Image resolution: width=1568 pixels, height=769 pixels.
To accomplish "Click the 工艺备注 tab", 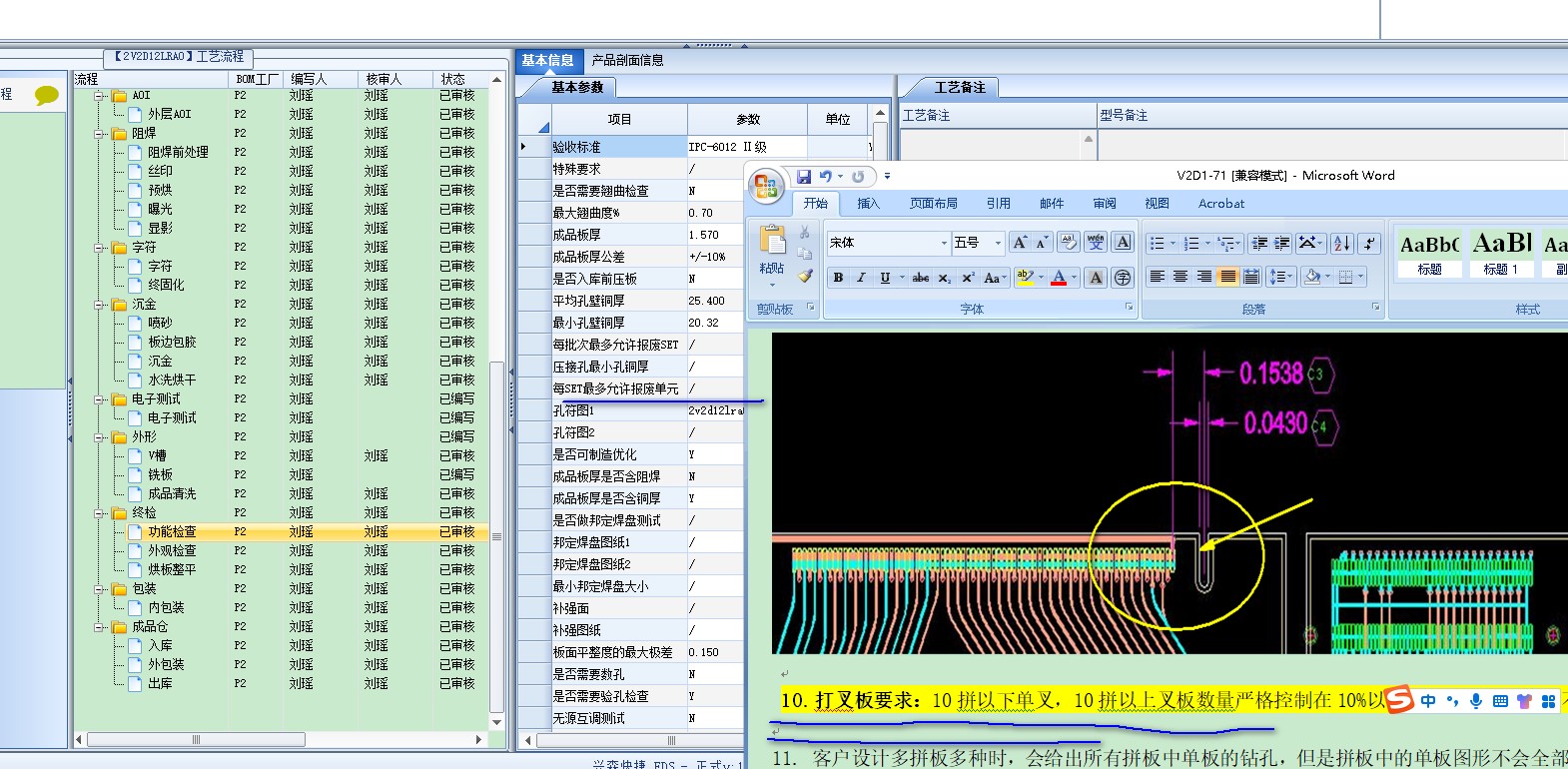I will (960, 87).
